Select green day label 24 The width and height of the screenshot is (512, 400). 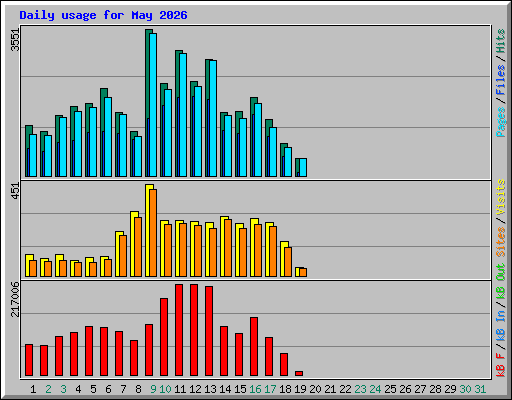[375, 389]
